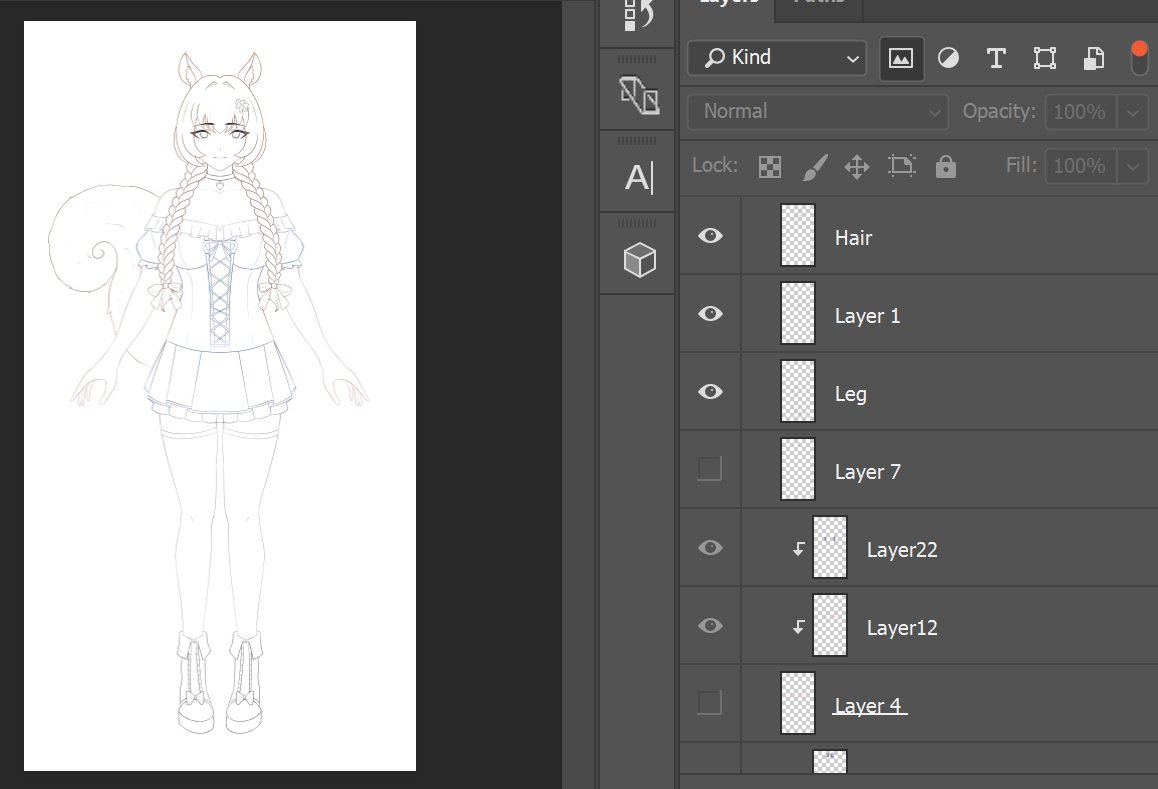Filter for adjustment layers icon
This screenshot has width=1158, height=789.
[948, 58]
